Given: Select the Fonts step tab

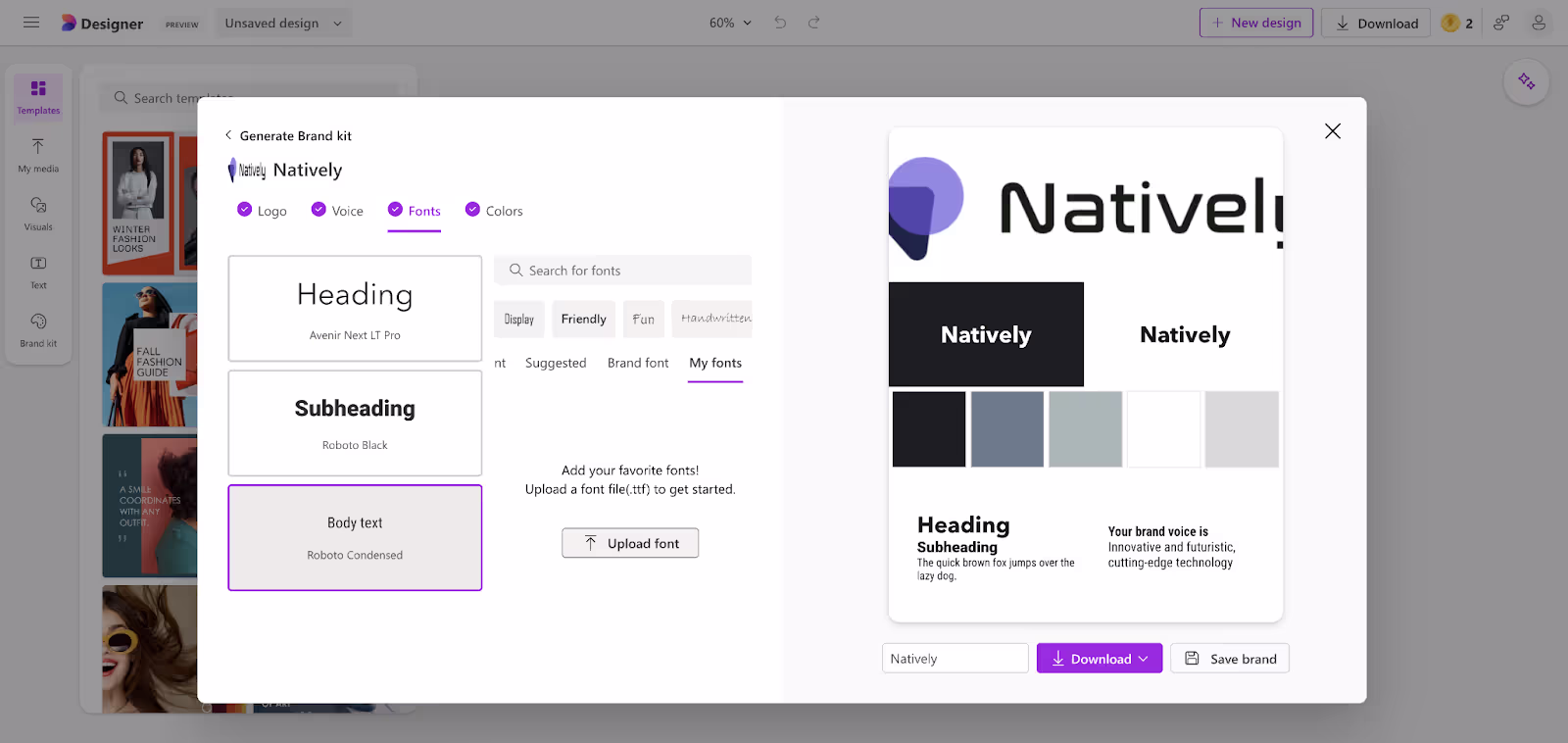Looking at the screenshot, I should (x=415, y=211).
